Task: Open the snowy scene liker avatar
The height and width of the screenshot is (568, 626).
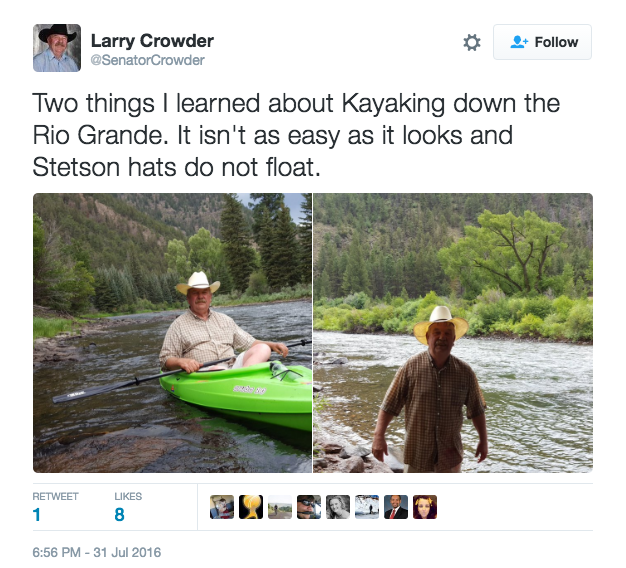Action: pos(367,507)
